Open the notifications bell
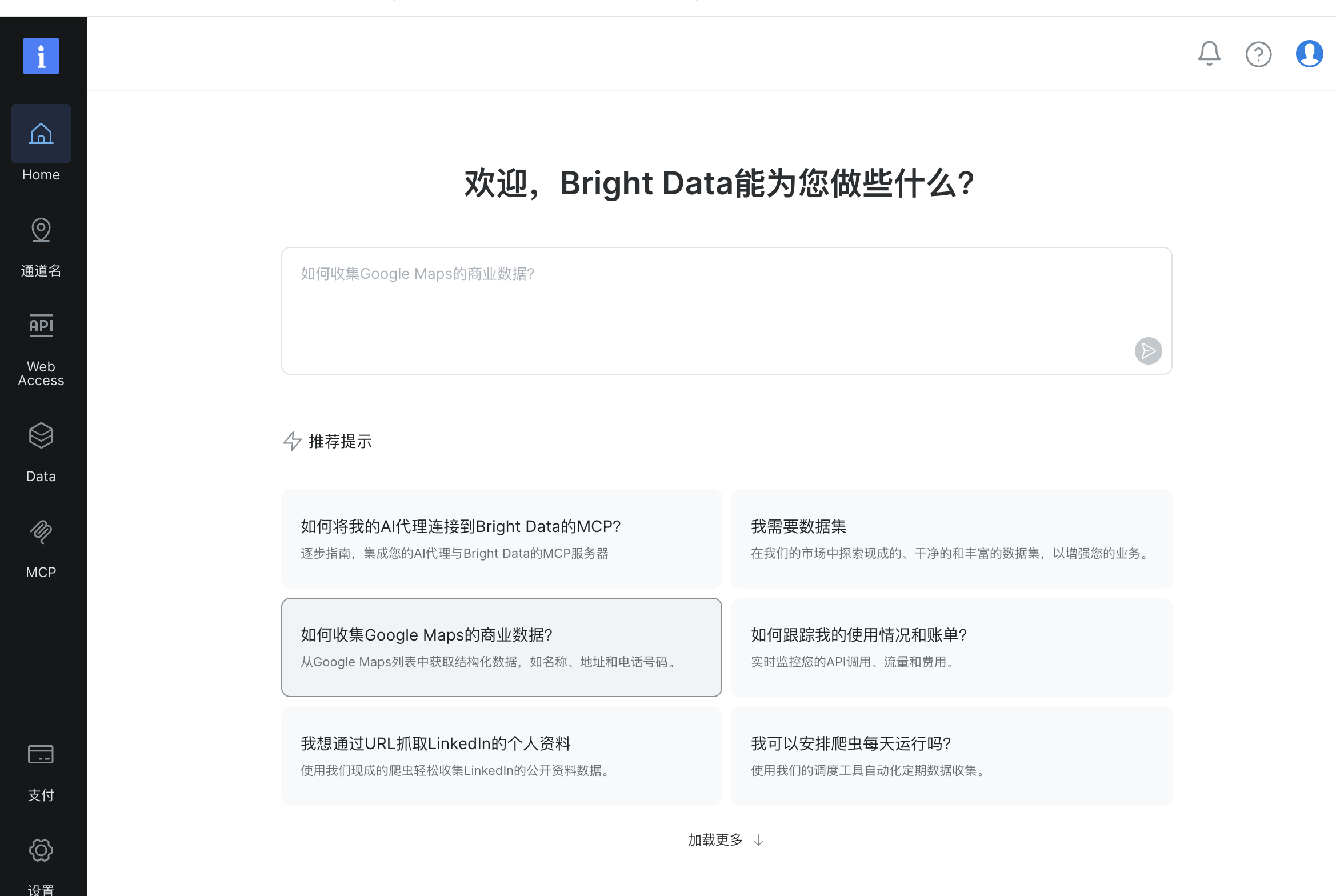The height and width of the screenshot is (896, 1336). tap(1209, 54)
